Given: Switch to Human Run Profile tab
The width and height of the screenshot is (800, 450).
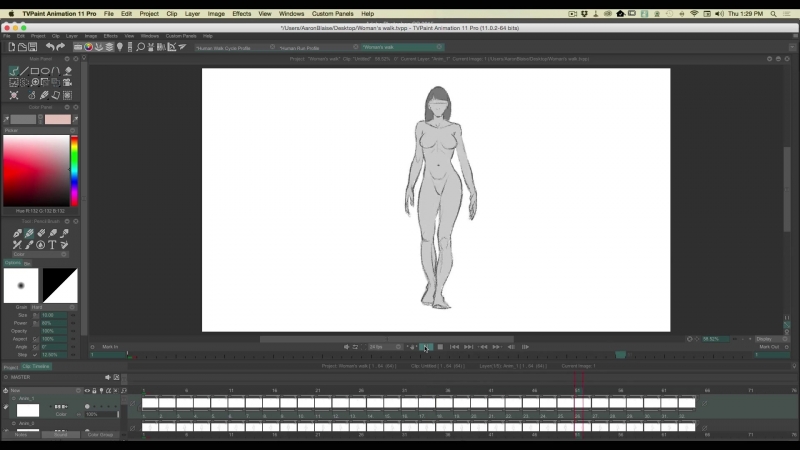Looking at the screenshot, I should point(299,47).
